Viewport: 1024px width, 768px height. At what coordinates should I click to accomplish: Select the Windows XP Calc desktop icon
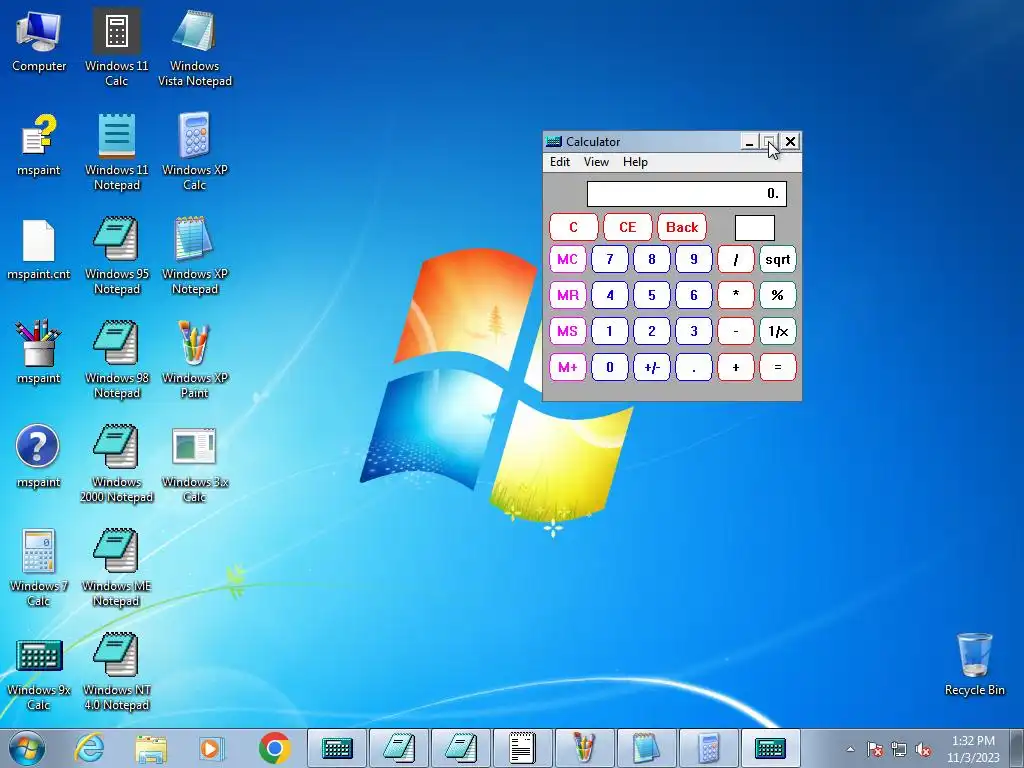coord(195,152)
